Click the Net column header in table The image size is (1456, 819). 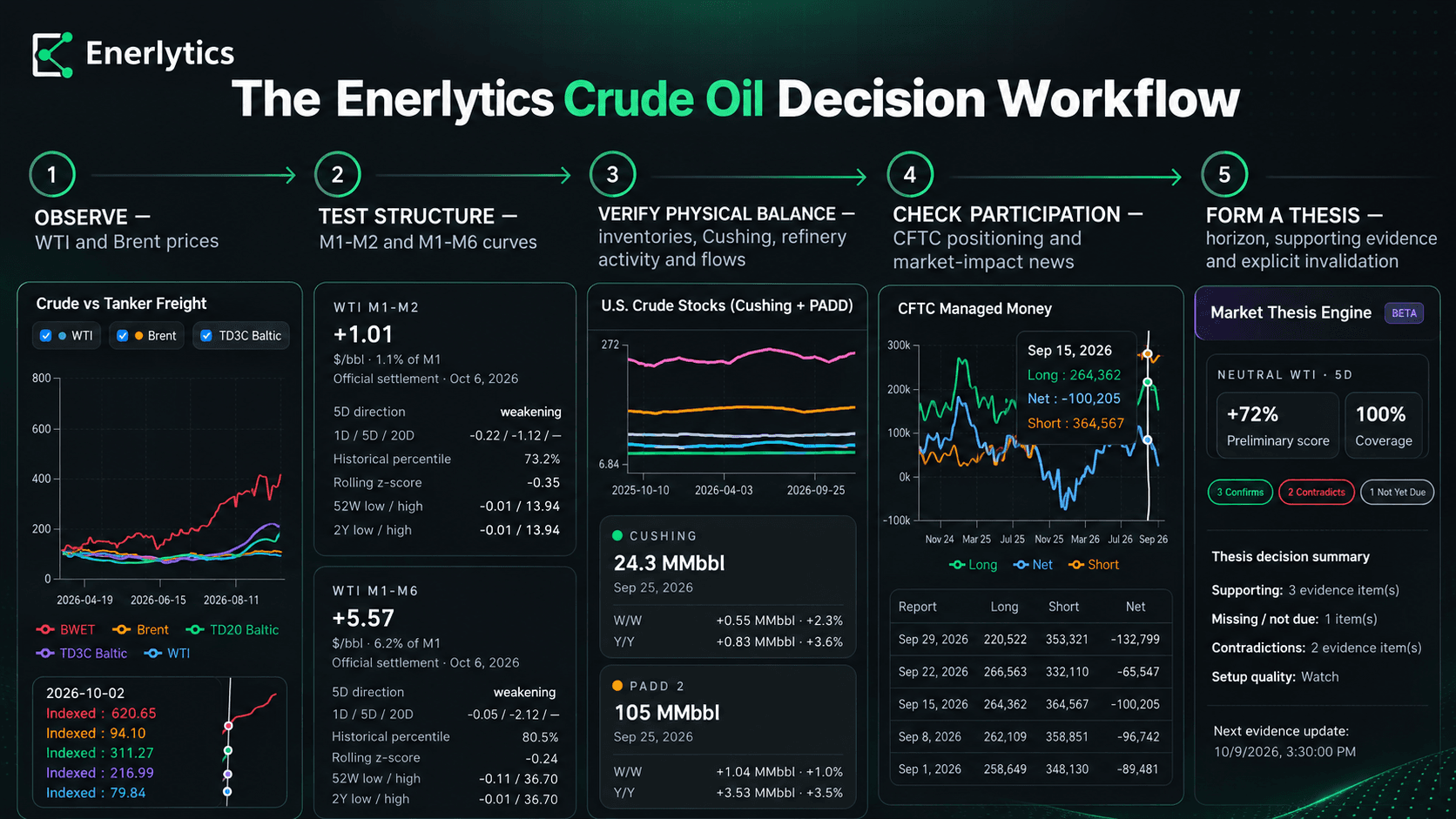(x=1136, y=607)
